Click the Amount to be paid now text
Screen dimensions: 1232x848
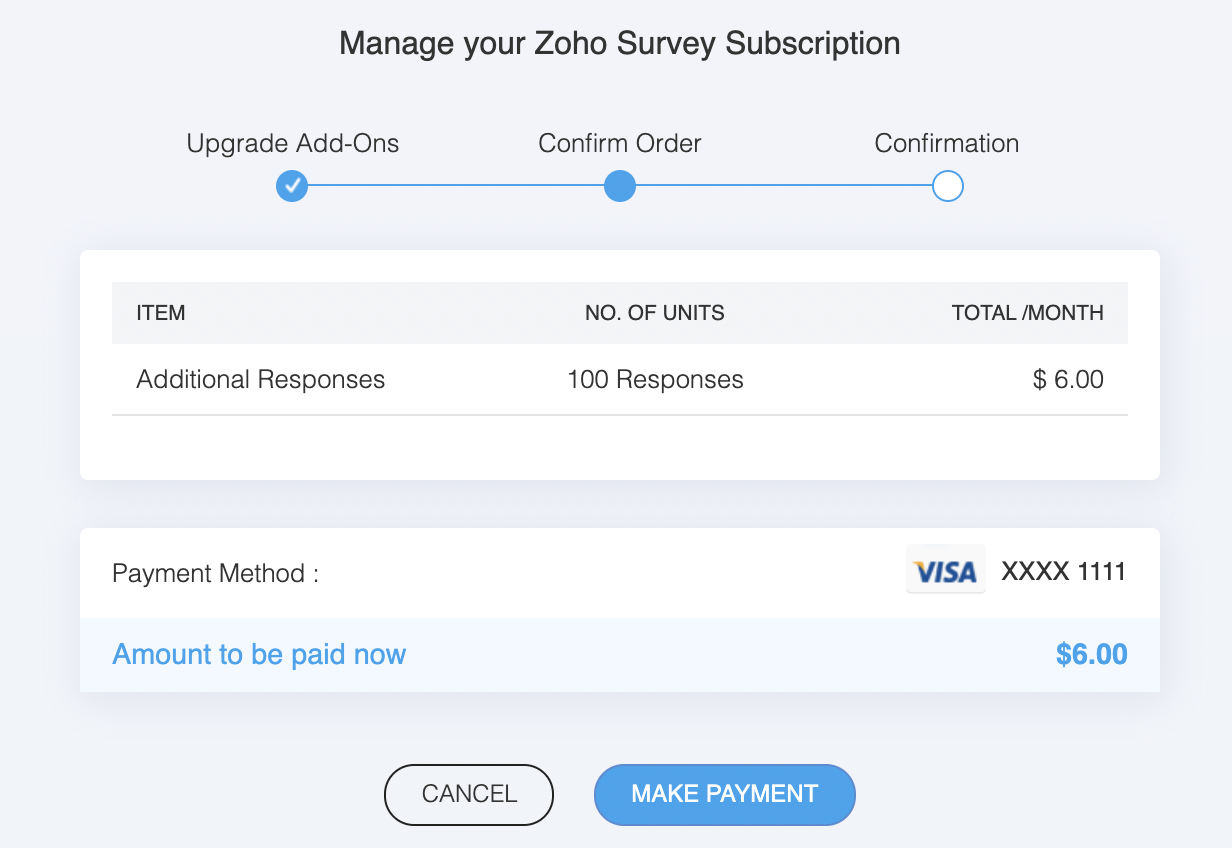click(x=259, y=655)
